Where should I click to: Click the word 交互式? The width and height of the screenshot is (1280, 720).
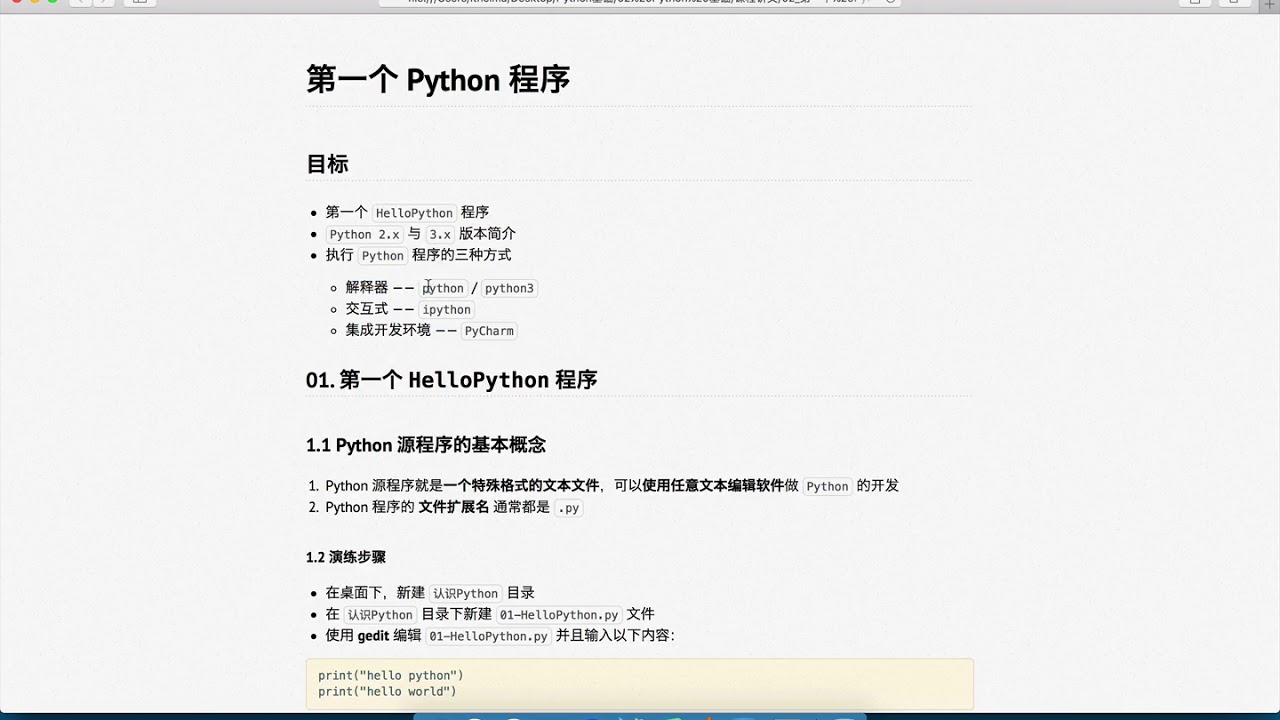[x=367, y=309]
